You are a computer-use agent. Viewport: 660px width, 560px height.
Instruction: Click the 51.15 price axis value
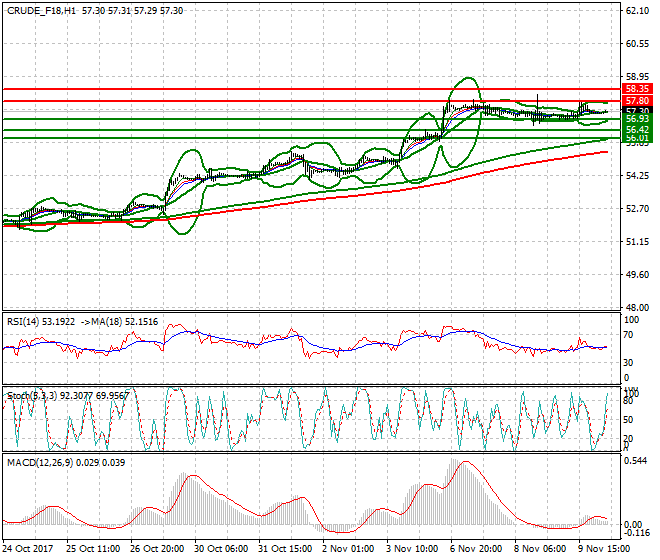coord(637,242)
